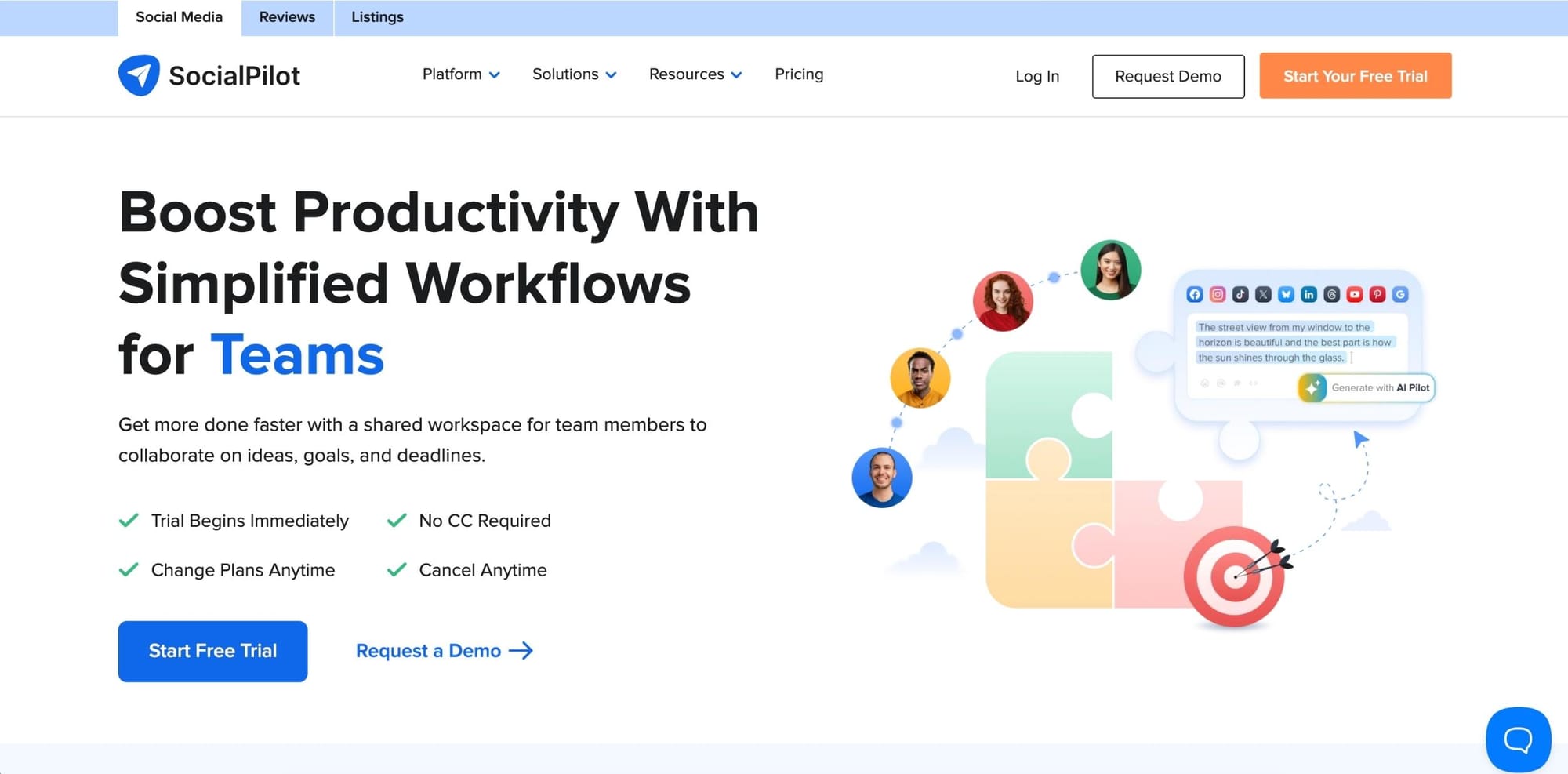The image size is (1568, 774).
Task: Select the Bluesky butterfly icon
Action: click(x=1286, y=294)
